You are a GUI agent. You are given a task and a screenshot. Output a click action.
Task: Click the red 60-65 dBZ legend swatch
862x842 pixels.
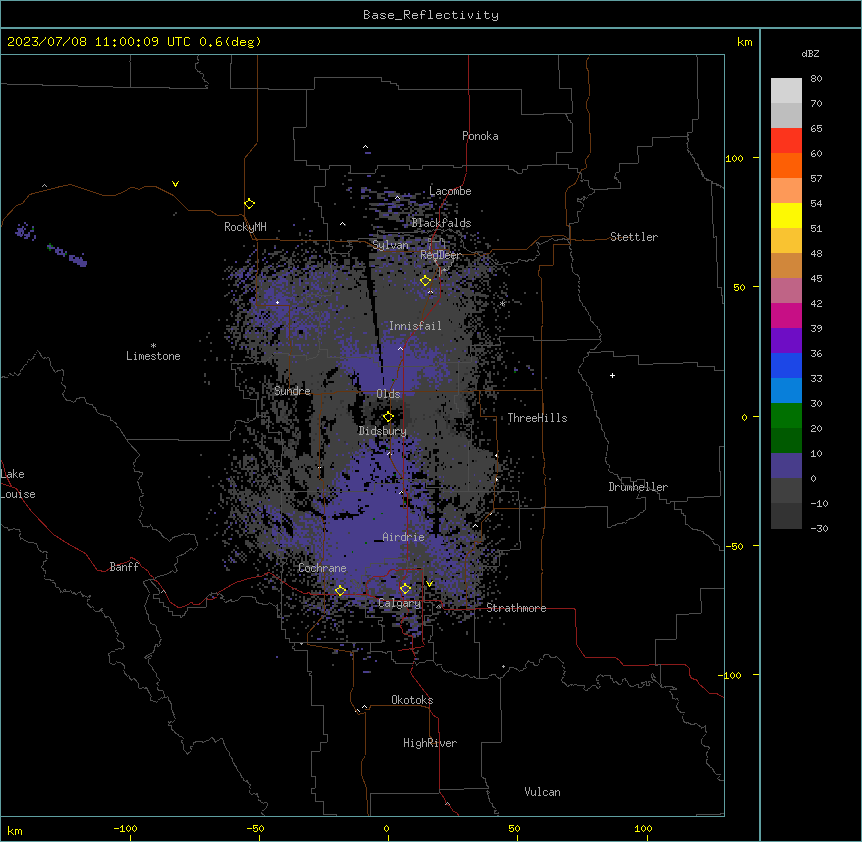(786, 141)
